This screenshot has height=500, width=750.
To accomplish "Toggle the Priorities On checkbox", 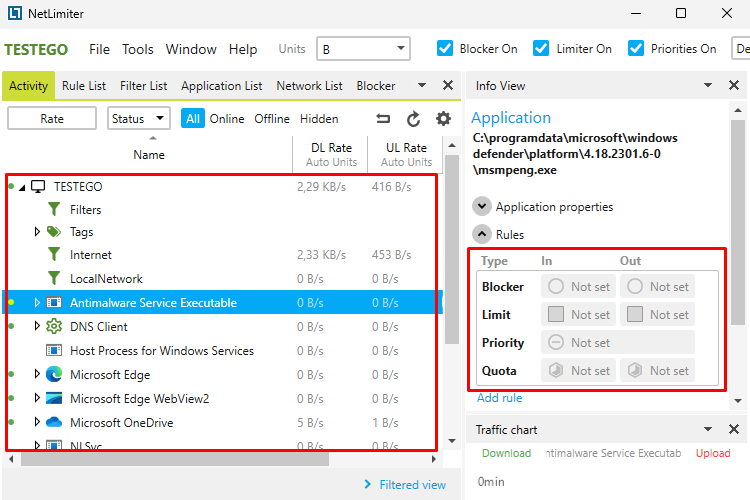I will (x=636, y=48).
